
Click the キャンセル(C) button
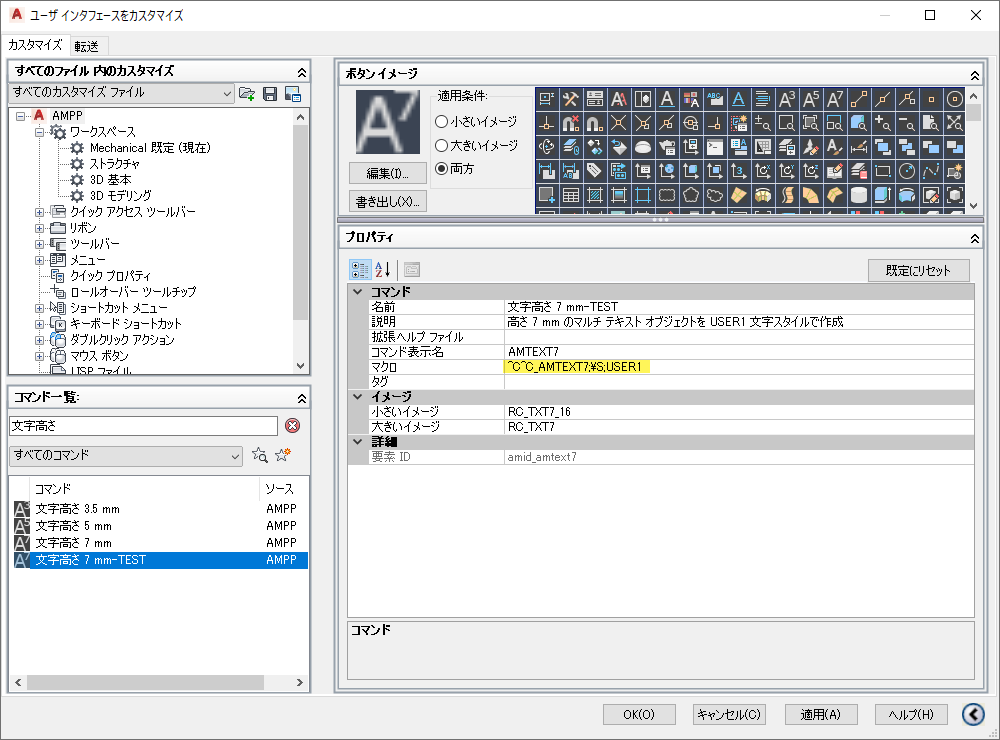coord(729,714)
